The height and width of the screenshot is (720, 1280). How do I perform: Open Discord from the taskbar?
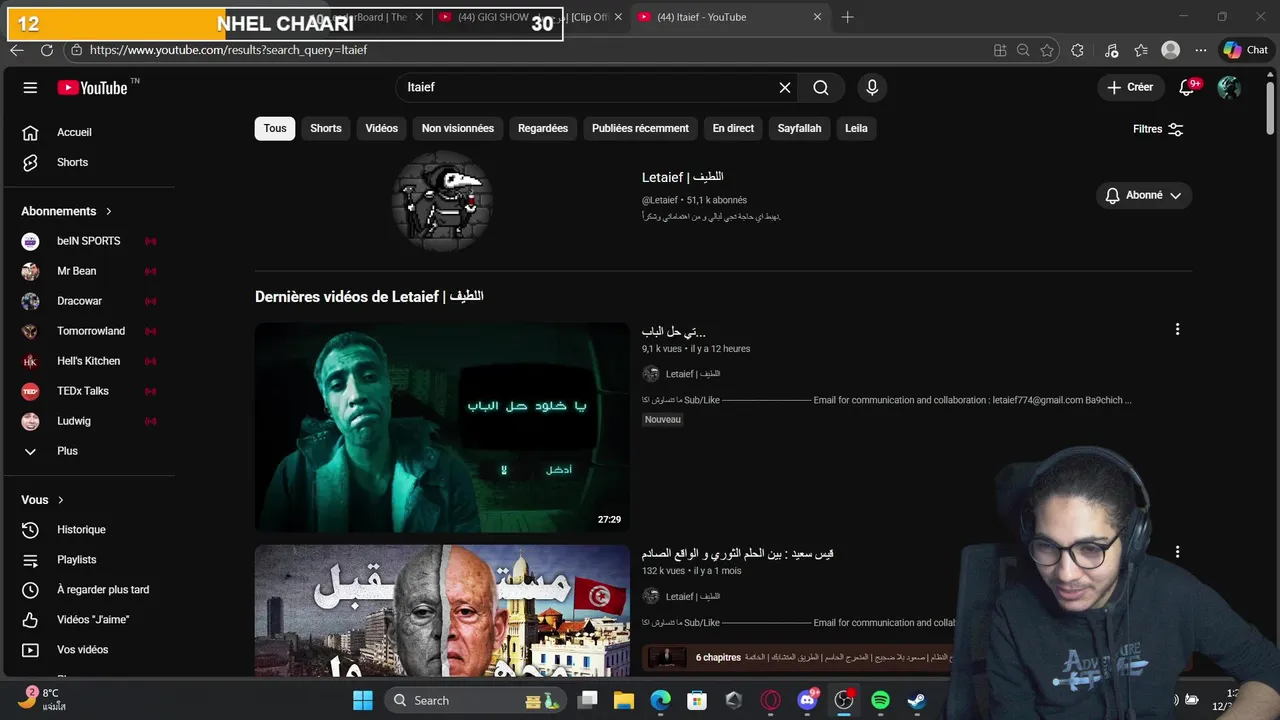click(808, 700)
